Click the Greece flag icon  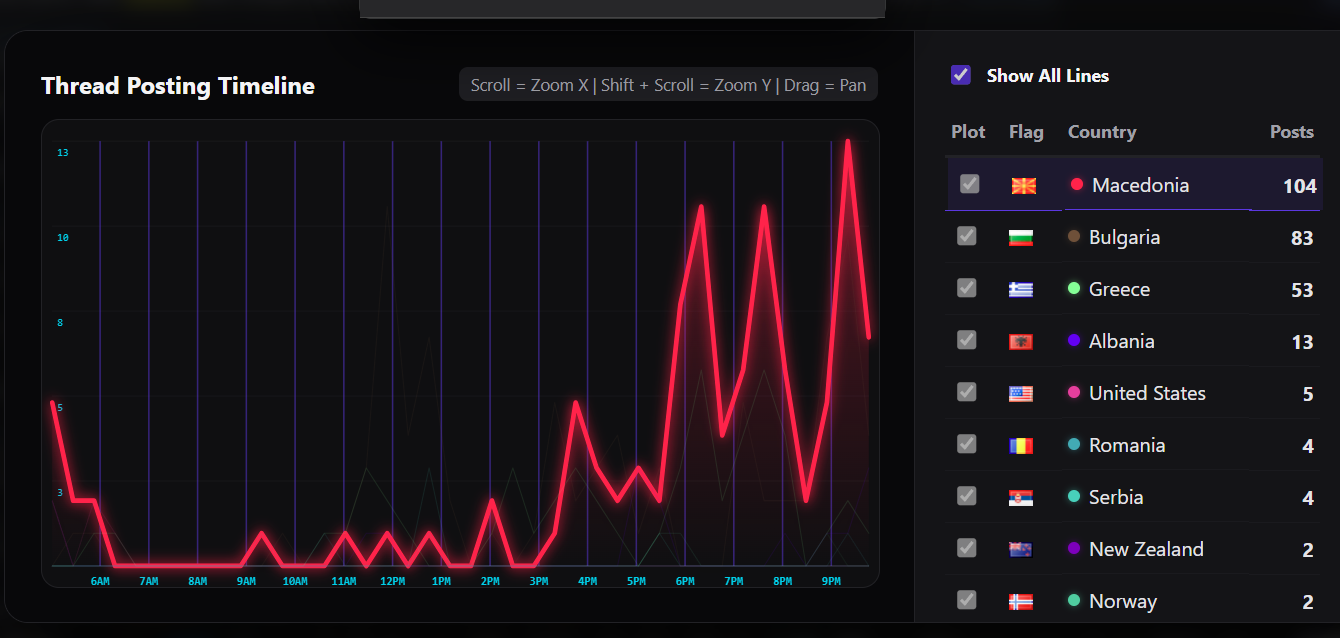pyautogui.click(x=1021, y=290)
